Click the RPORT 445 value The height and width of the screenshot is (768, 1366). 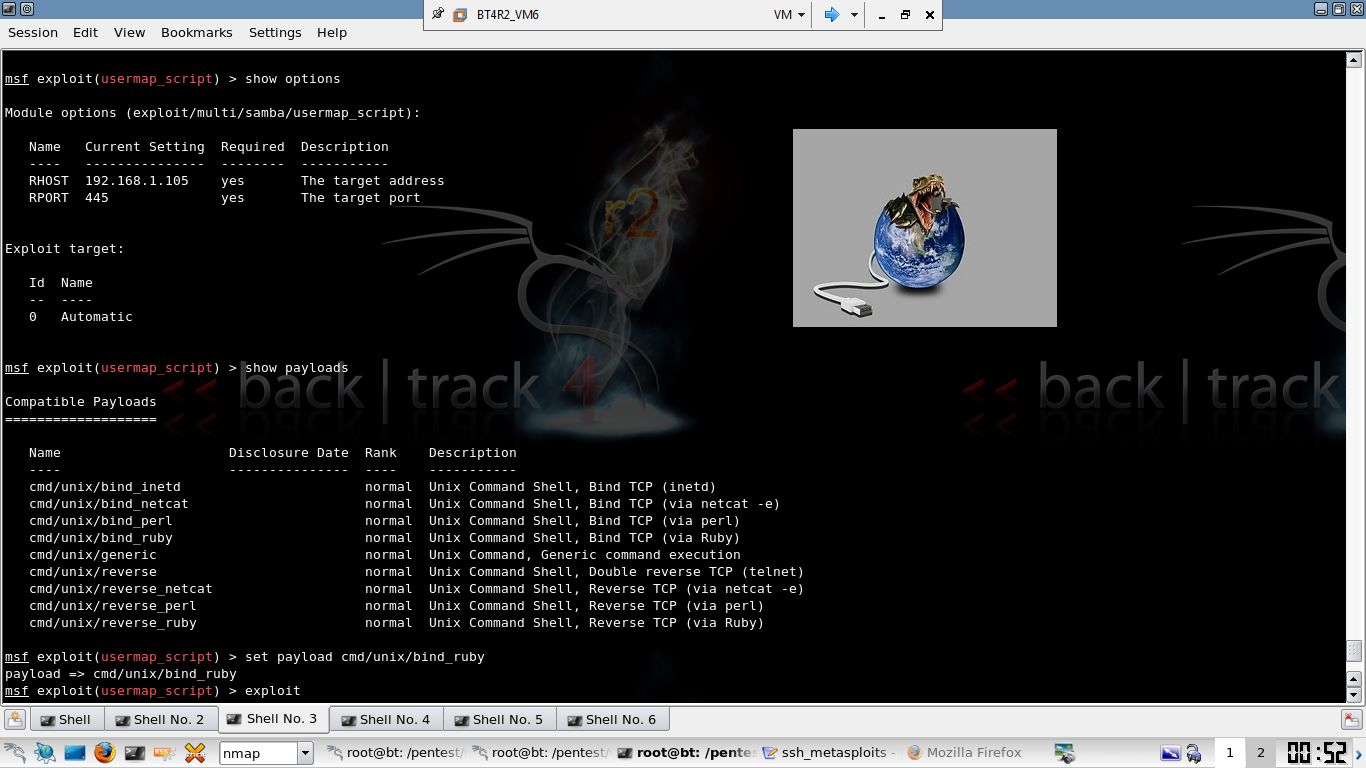97,198
